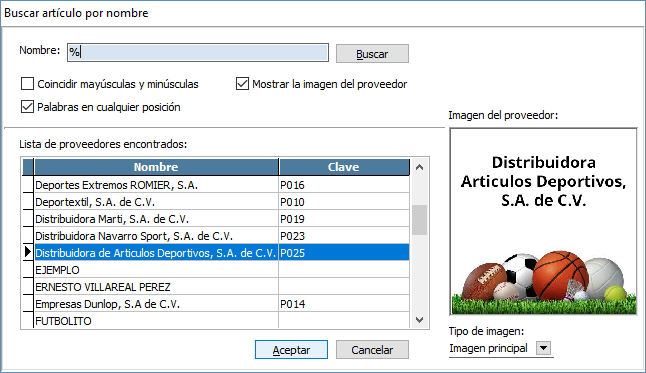
Task: Click the Aceptar button
Action: click(x=291, y=350)
